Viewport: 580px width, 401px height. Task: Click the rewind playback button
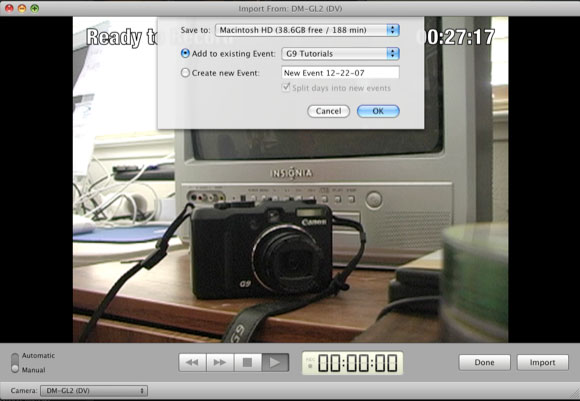(x=192, y=363)
